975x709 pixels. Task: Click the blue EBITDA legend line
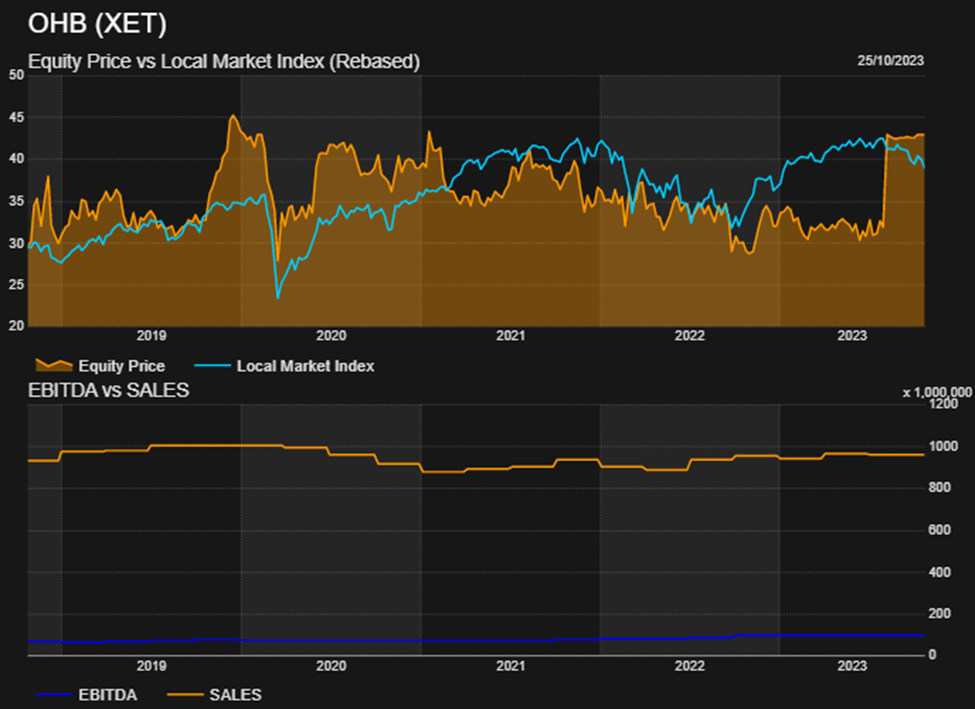[54, 695]
